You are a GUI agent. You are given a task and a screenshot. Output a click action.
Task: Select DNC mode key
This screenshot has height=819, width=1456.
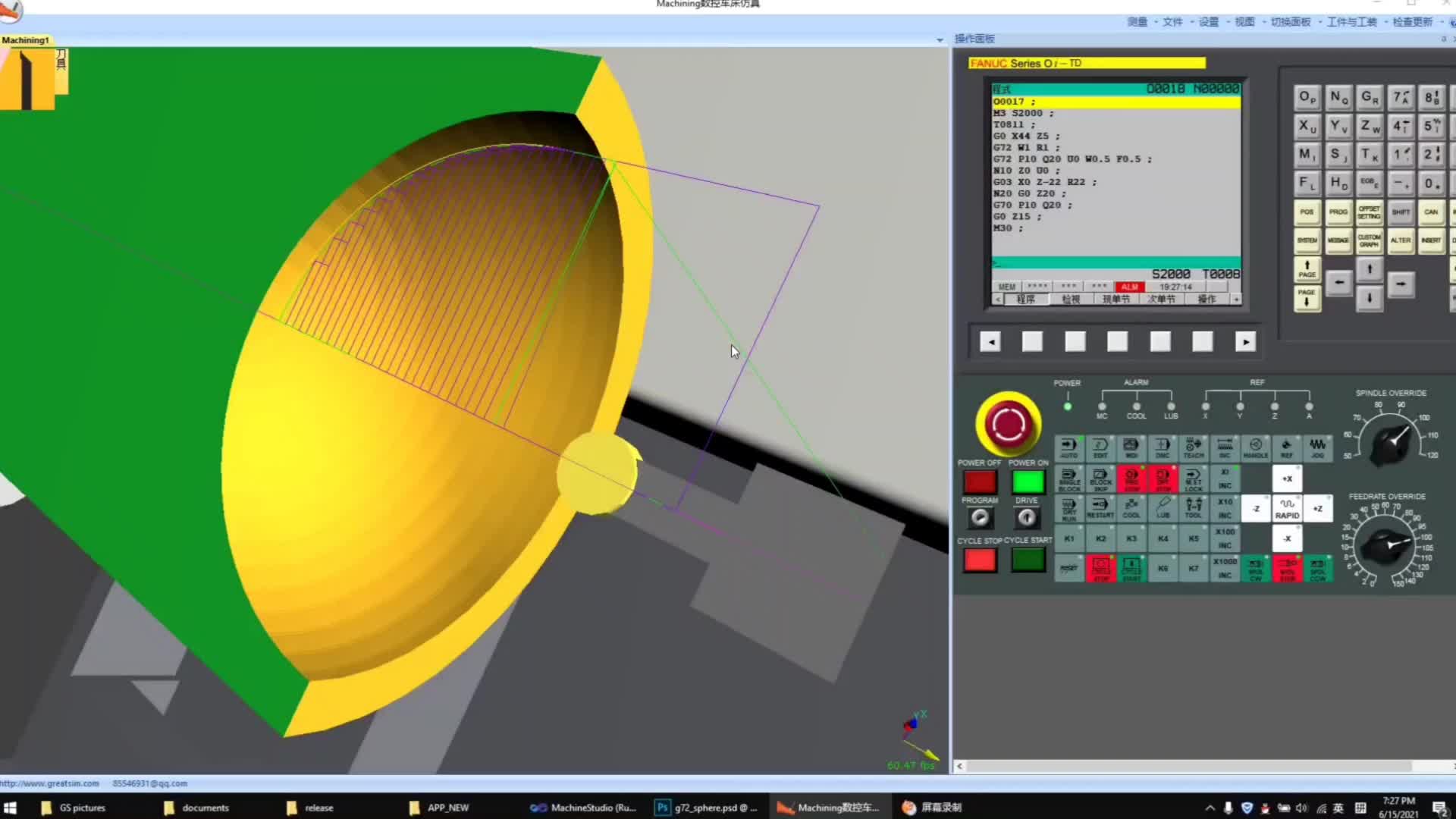[1163, 448]
